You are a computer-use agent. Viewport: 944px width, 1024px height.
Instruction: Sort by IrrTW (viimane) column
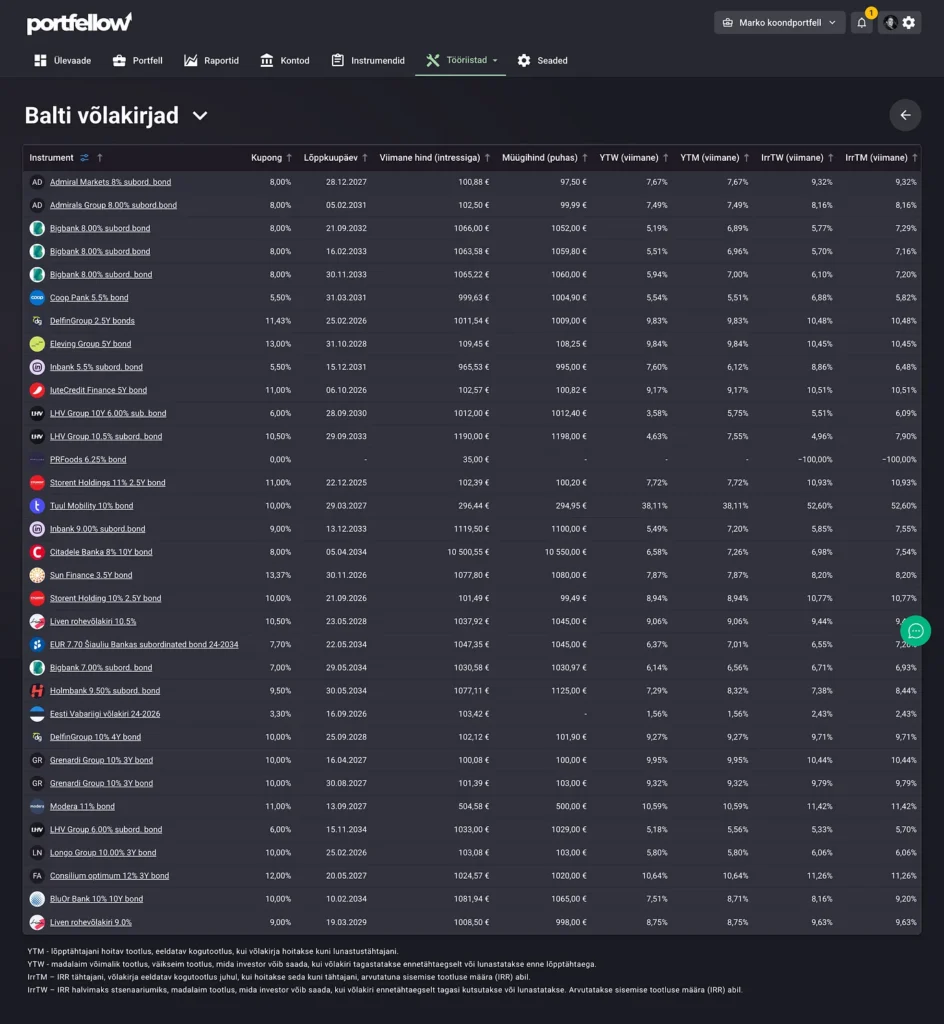797,157
